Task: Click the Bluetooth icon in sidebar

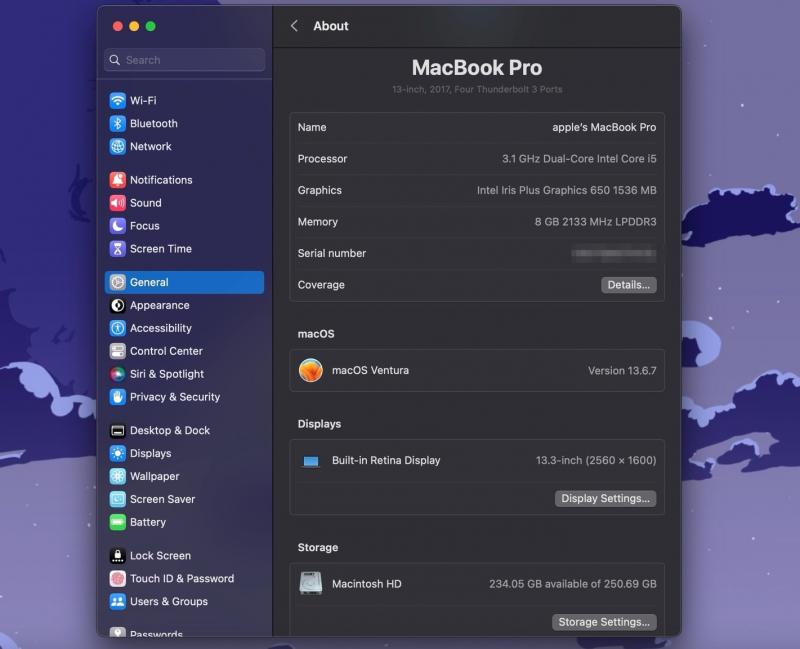Action: click(x=117, y=123)
